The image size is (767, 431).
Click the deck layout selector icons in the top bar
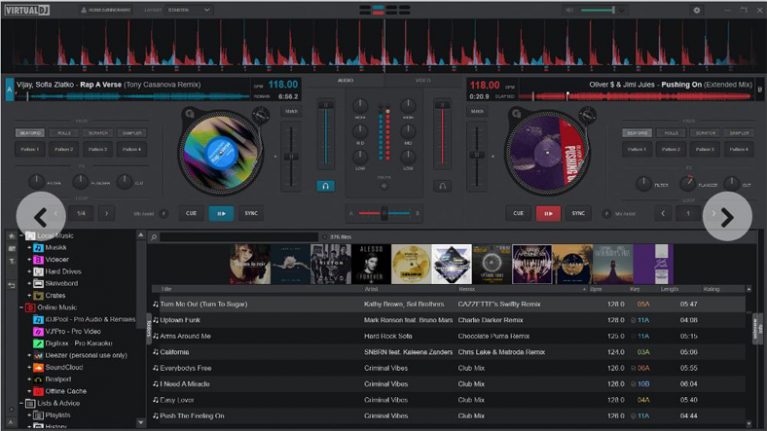point(384,10)
